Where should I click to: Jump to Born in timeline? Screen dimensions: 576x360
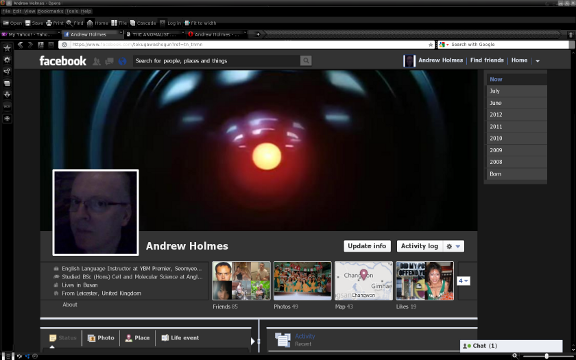(516, 174)
